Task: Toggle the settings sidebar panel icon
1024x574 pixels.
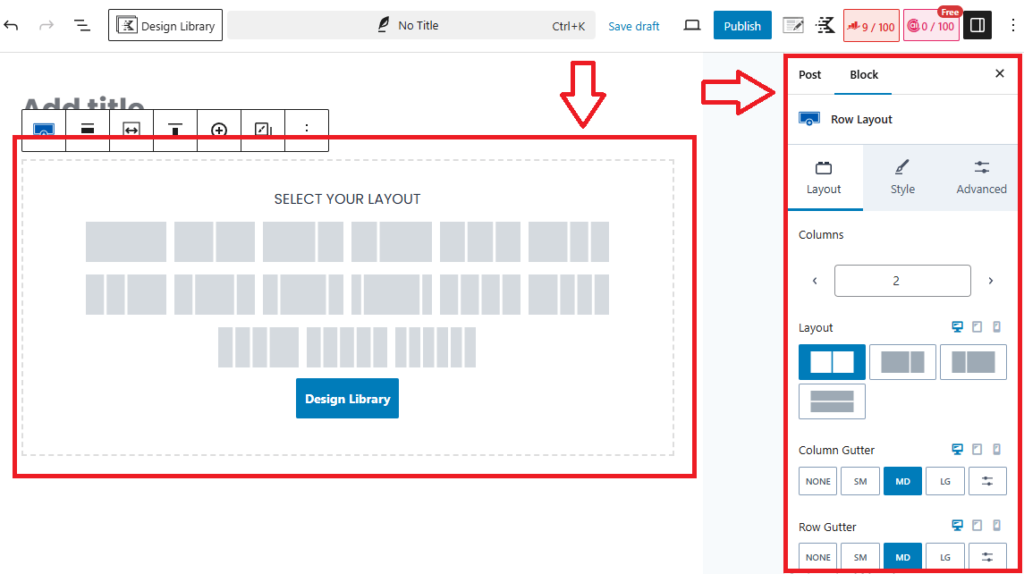Action: [x=977, y=26]
